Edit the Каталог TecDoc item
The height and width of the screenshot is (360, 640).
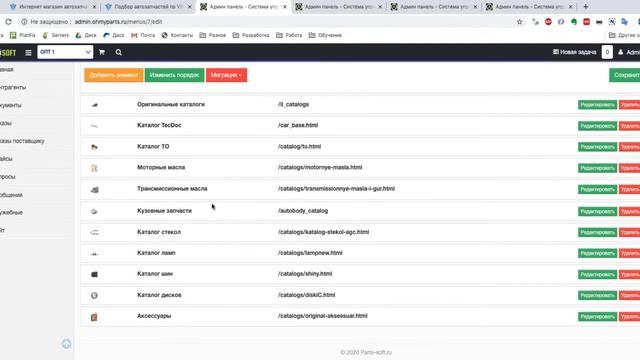[597, 126]
